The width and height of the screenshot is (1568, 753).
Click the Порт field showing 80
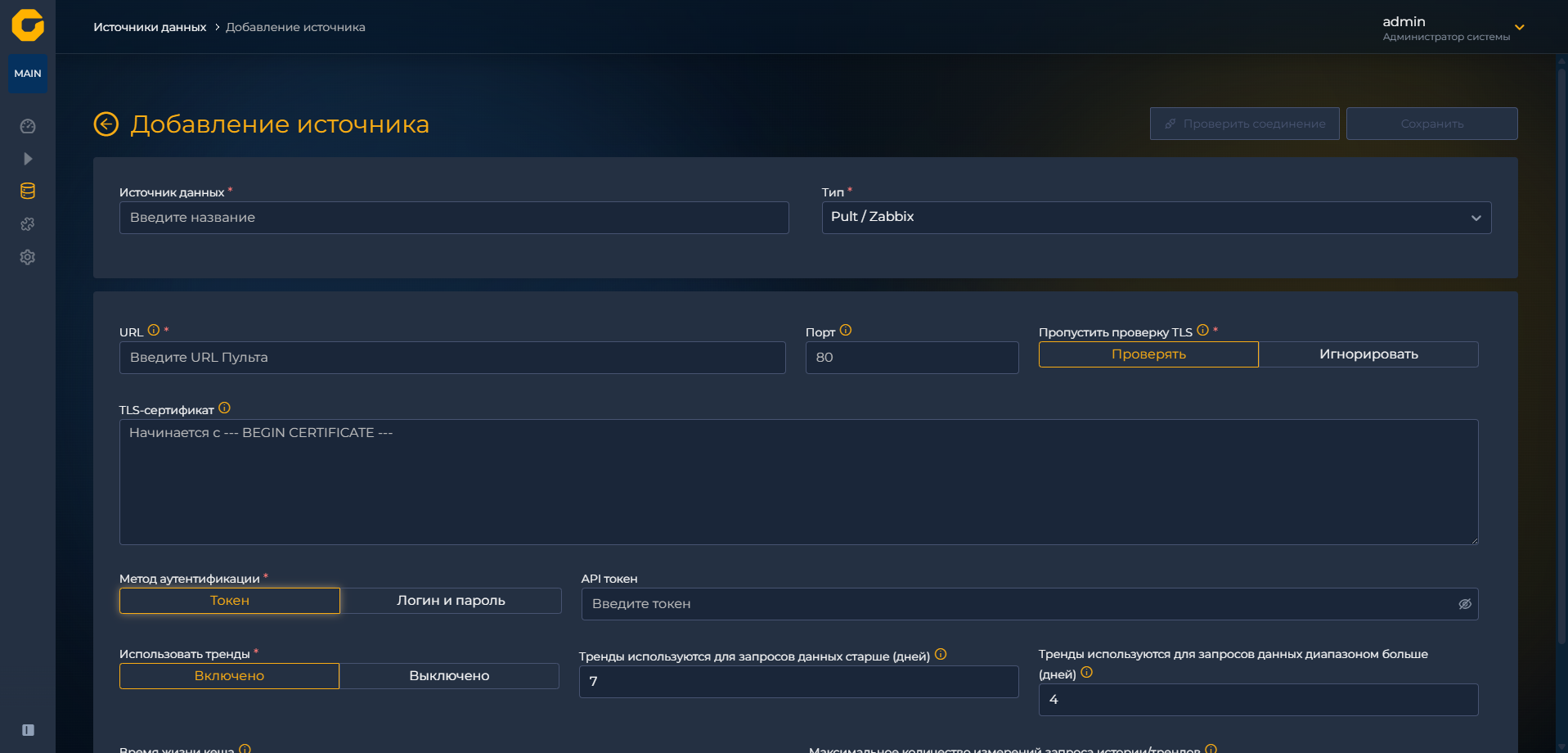pos(912,358)
